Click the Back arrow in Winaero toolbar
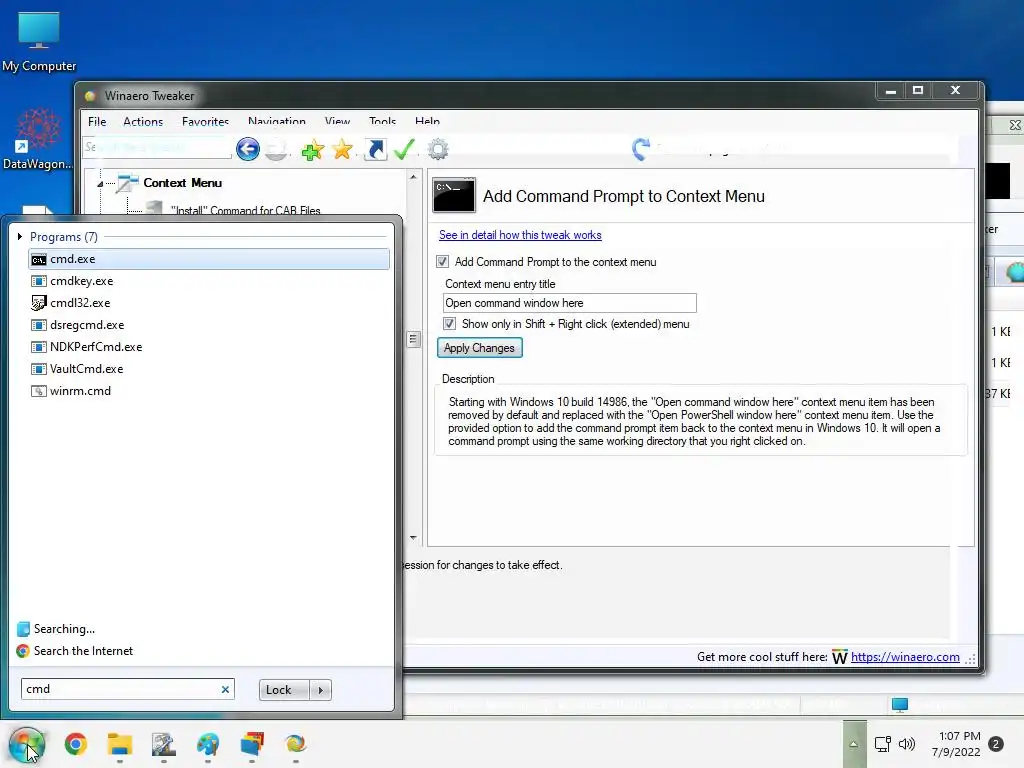Image resolution: width=1024 pixels, height=768 pixels. [248, 149]
